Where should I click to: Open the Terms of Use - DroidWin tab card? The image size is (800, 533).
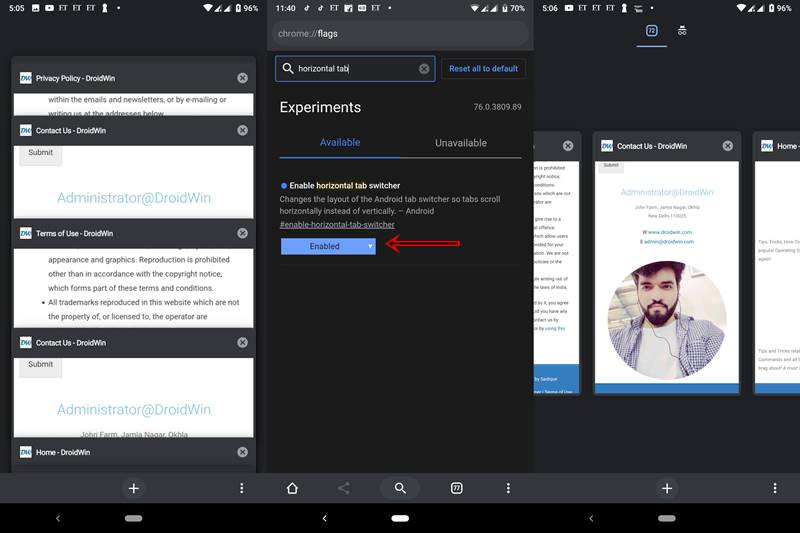tap(133, 273)
